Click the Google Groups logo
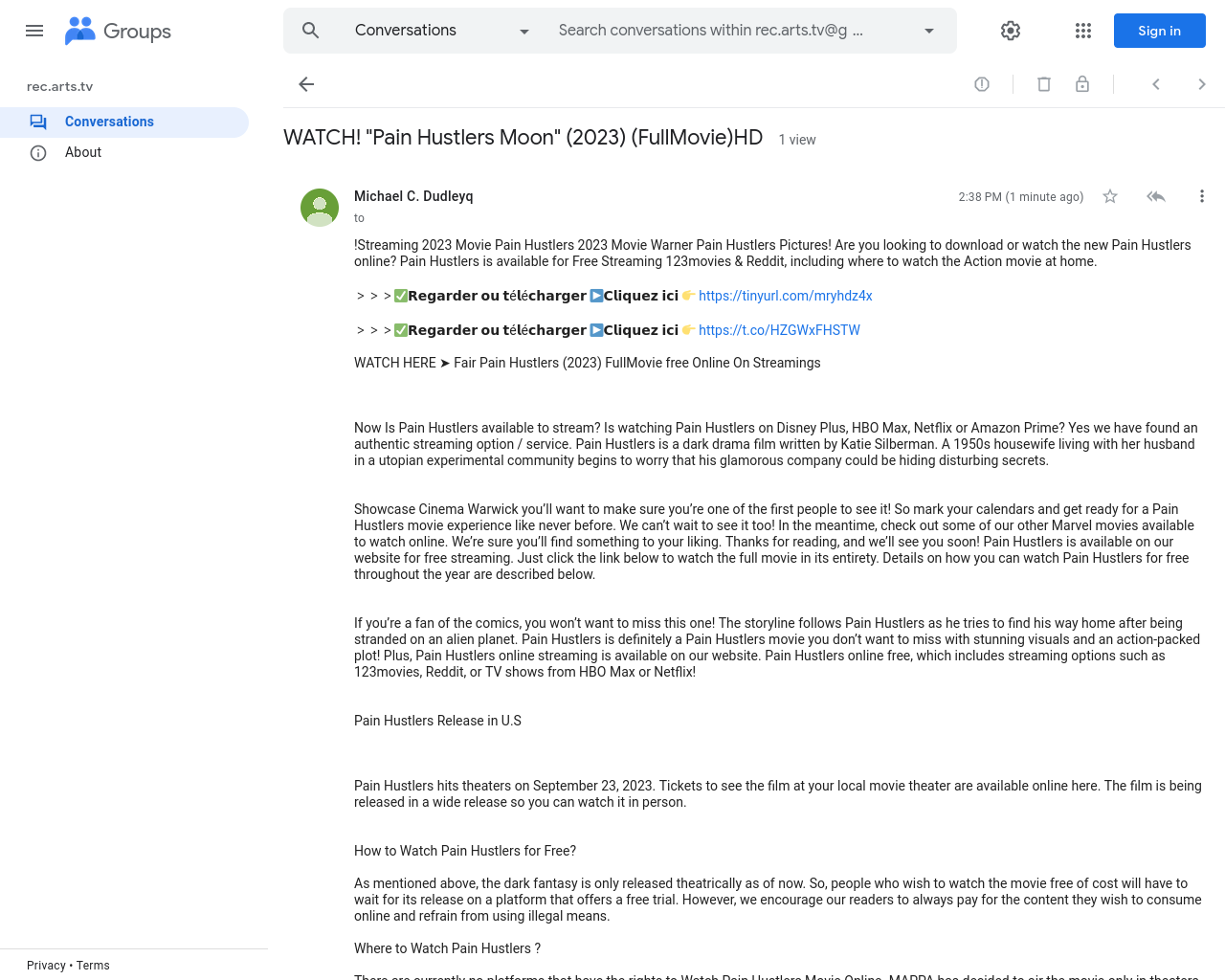This screenshot has height=980, width=1225. (118, 31)
